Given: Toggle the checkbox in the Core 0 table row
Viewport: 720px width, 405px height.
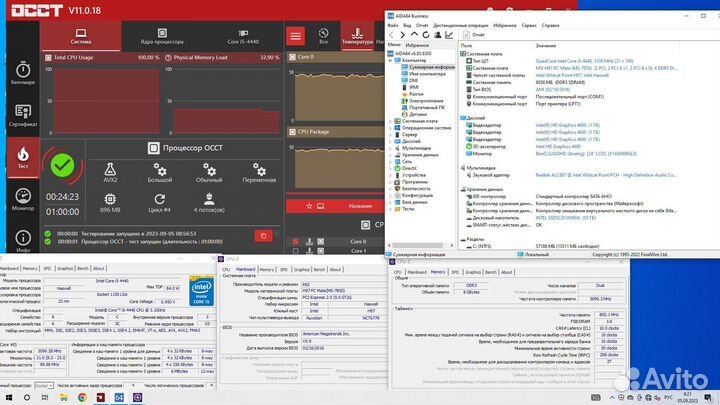Looking at the screenshot, I should pyautogui.click(x=295, y=242).
